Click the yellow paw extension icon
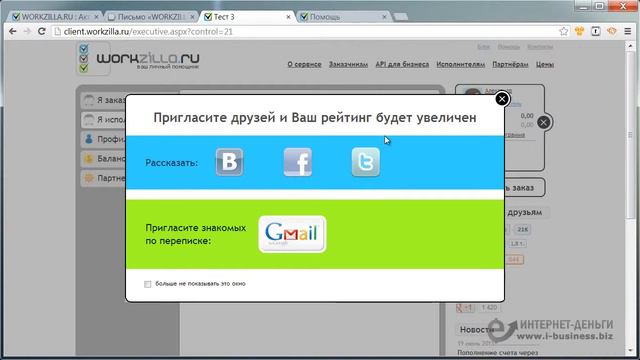This screenshot has width=640, height=360. point(580,31)
